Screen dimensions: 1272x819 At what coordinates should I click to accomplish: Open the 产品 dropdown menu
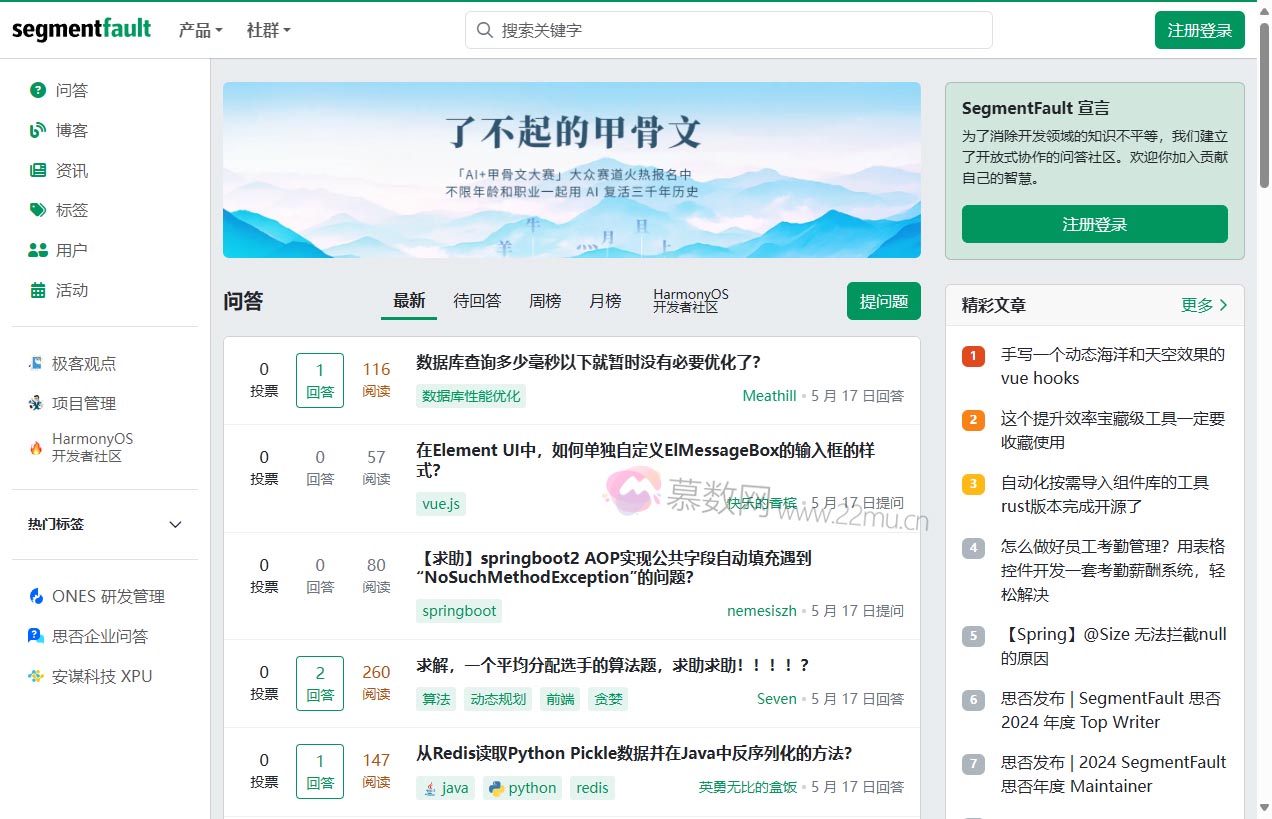pos(200,30)
